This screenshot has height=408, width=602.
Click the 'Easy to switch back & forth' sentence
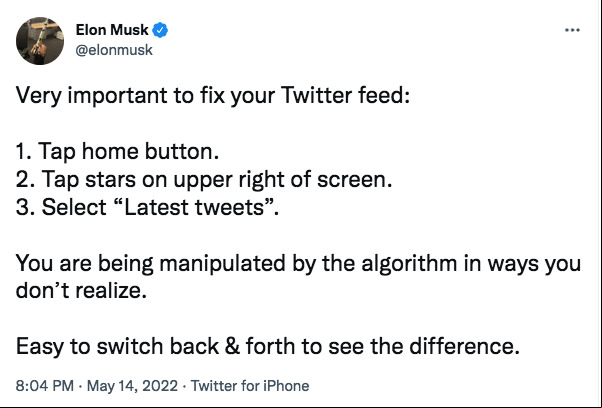pyautogui.click(x=268, y=346)
